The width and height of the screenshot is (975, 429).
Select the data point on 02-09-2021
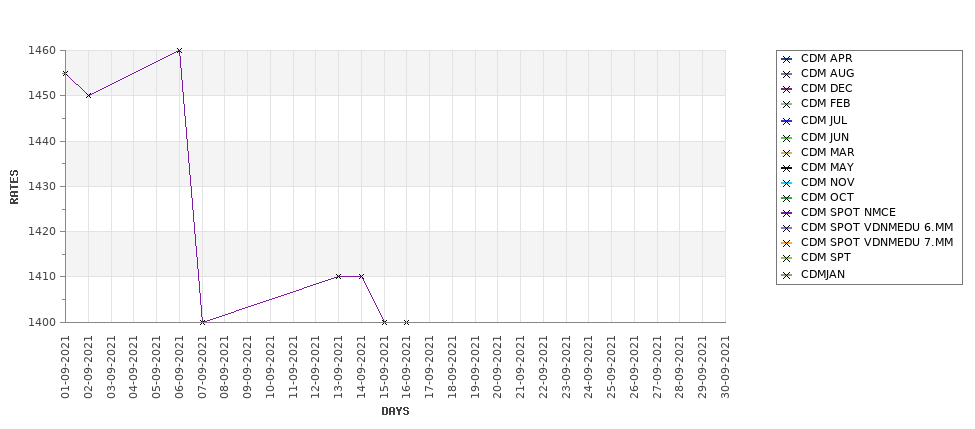coord(88,95)
